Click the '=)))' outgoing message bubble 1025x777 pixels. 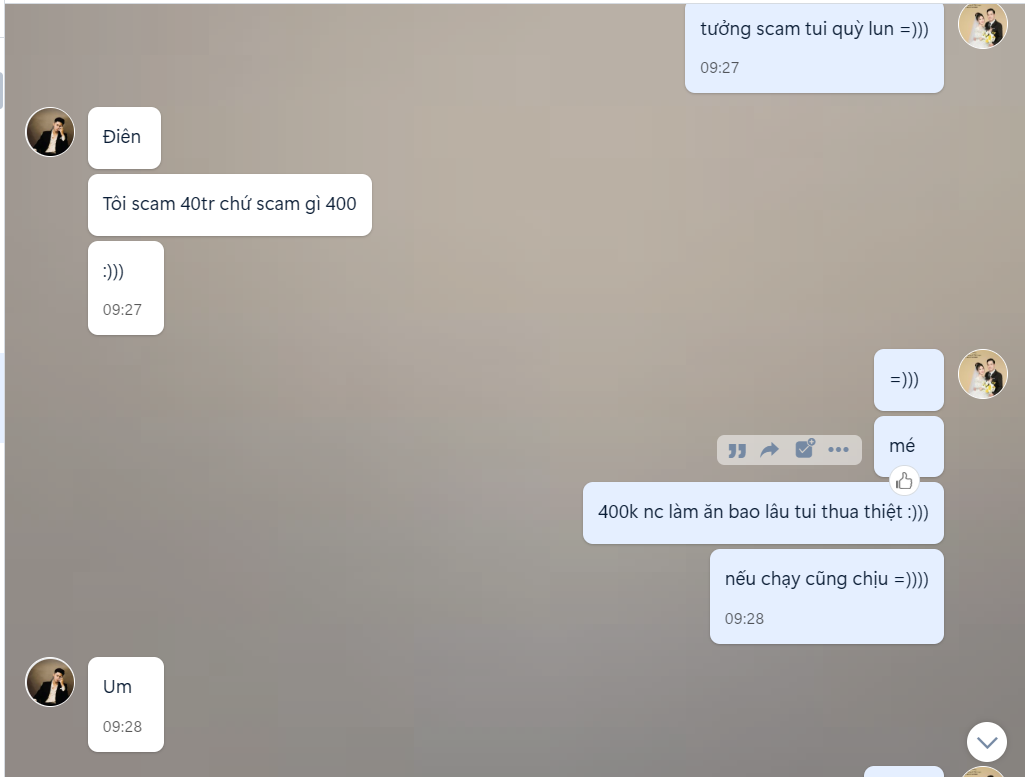[908, 380]
